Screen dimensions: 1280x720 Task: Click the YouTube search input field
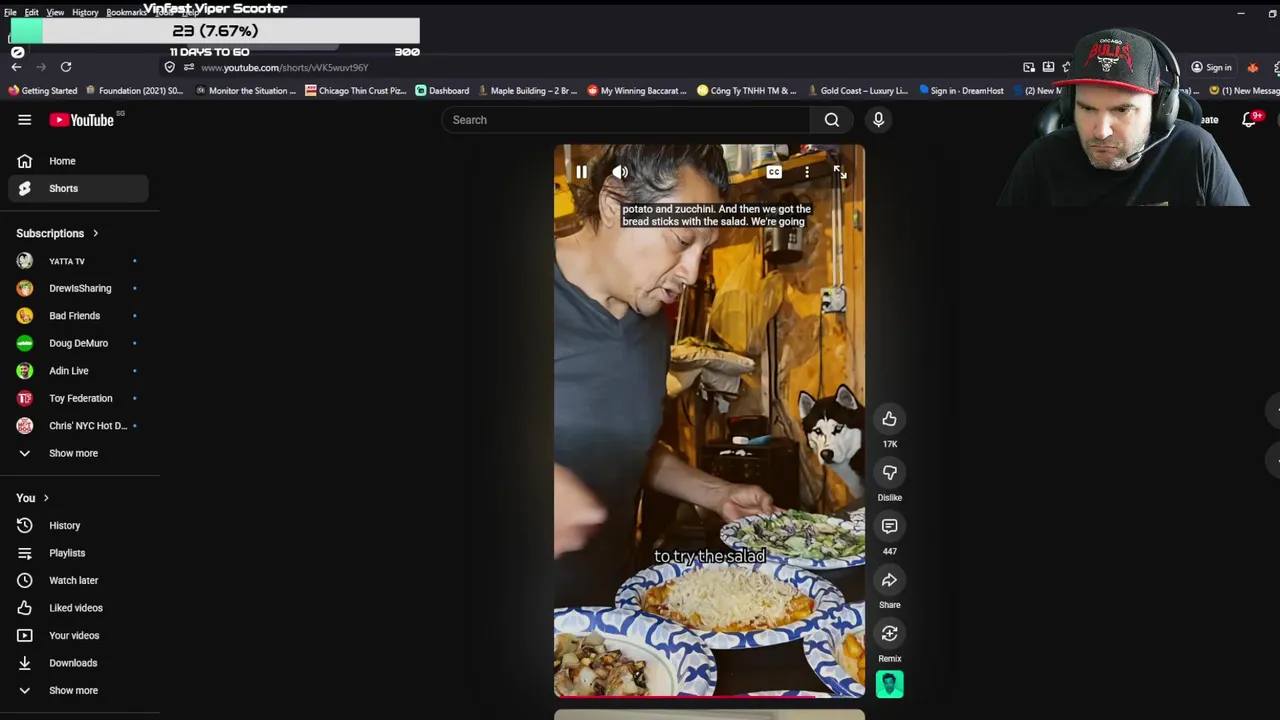(626, 120)
